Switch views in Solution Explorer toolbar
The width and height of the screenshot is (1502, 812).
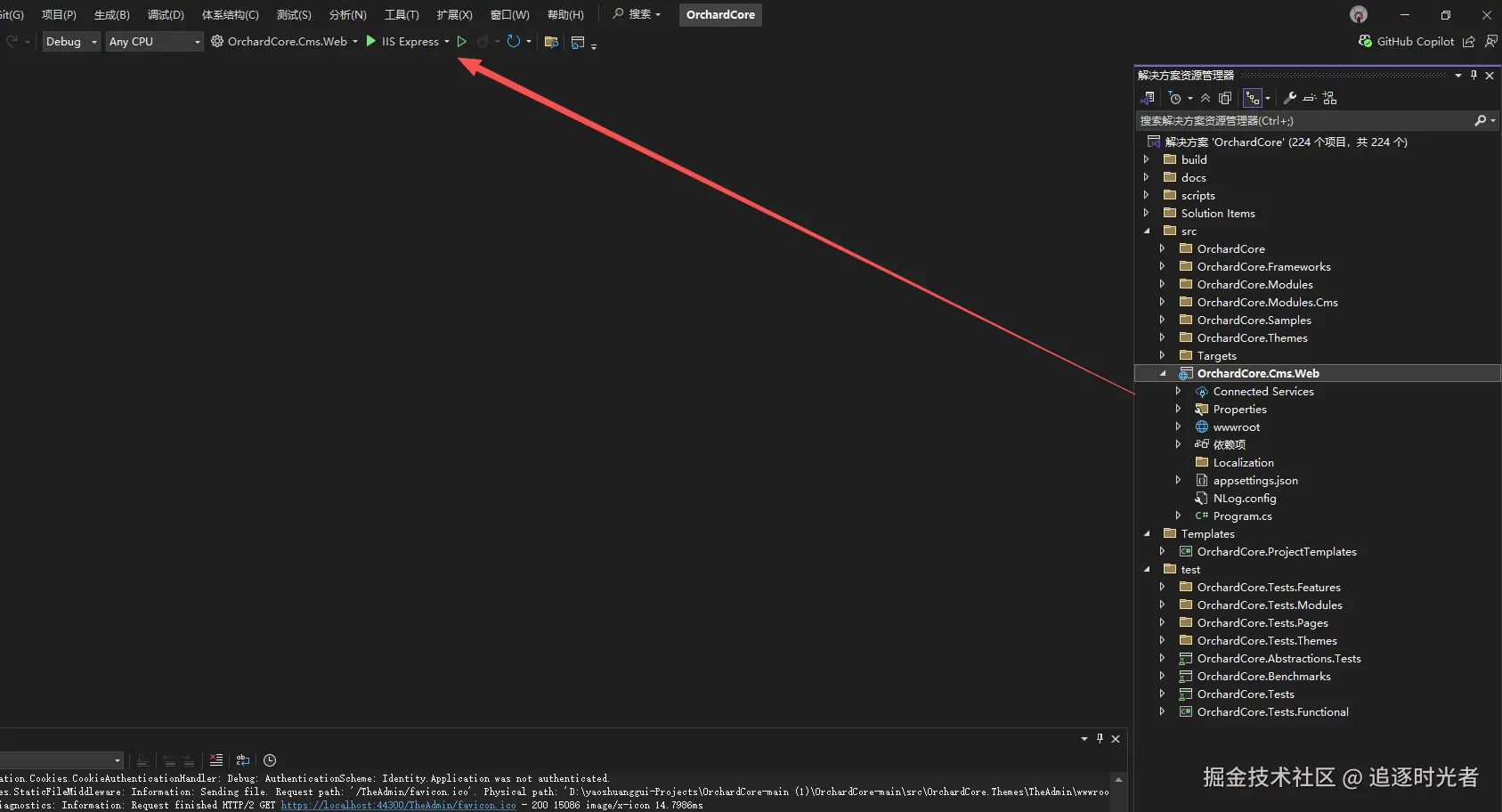click(1148, 98)
